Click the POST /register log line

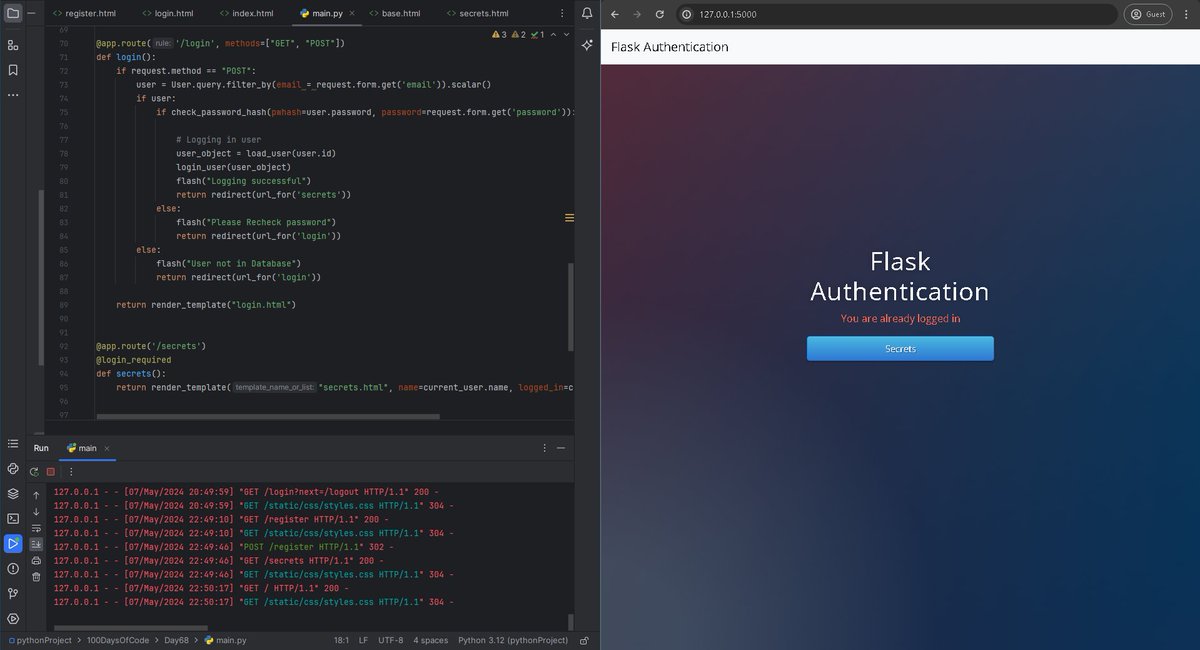(x=224, y=547)
